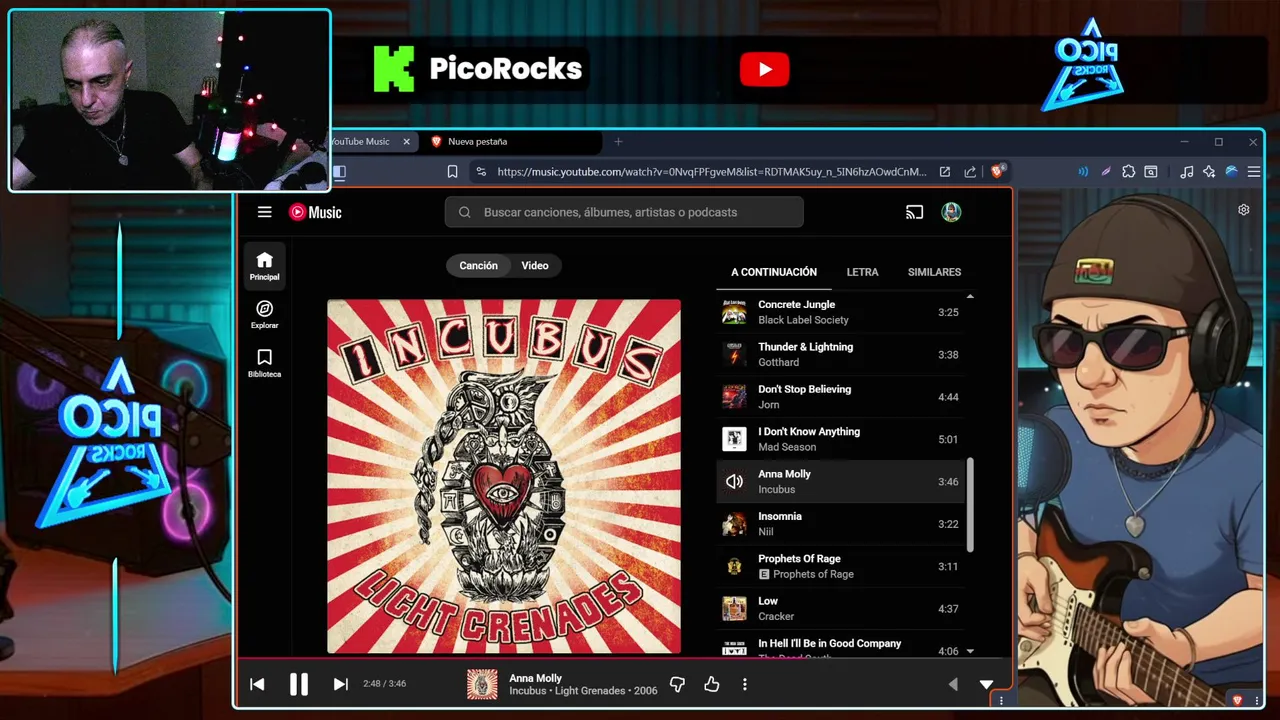Like Anna Molly with thumbs up
Image resolution: width=1280 pixels, height=720 pixels.
coord(711,684)
